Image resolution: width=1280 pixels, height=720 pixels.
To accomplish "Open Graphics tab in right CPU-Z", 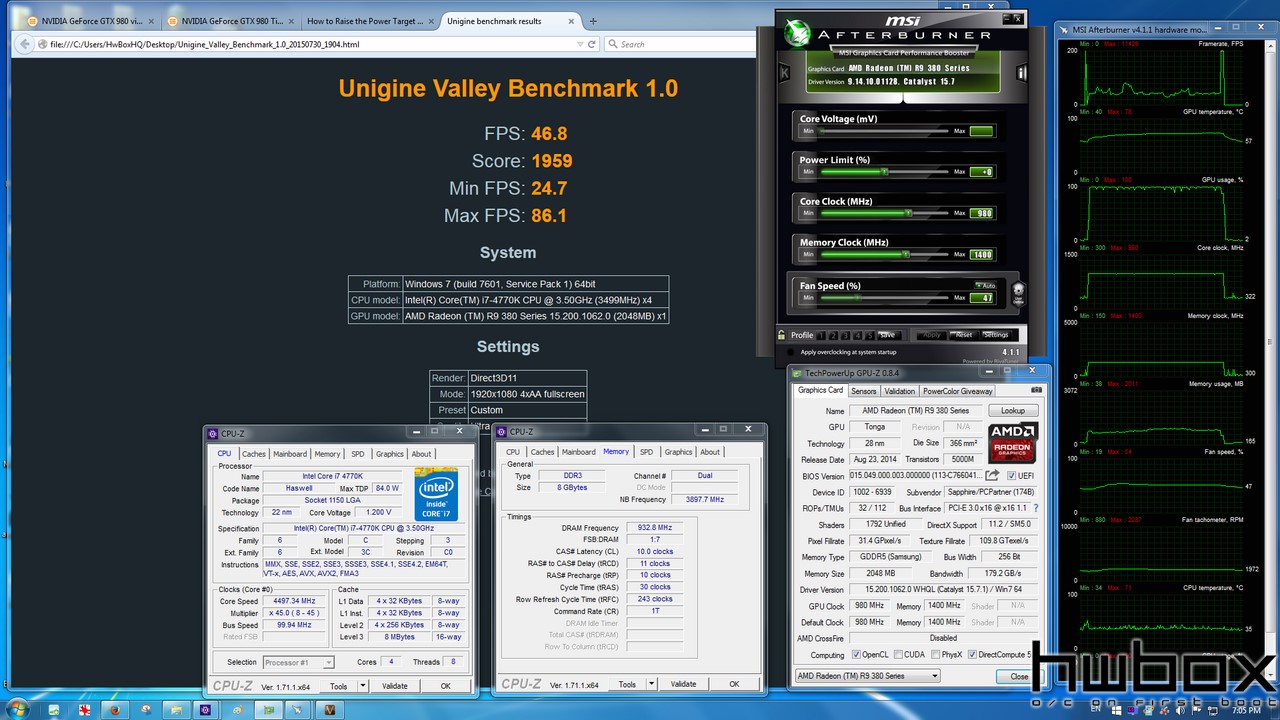I will click(678, 452).
